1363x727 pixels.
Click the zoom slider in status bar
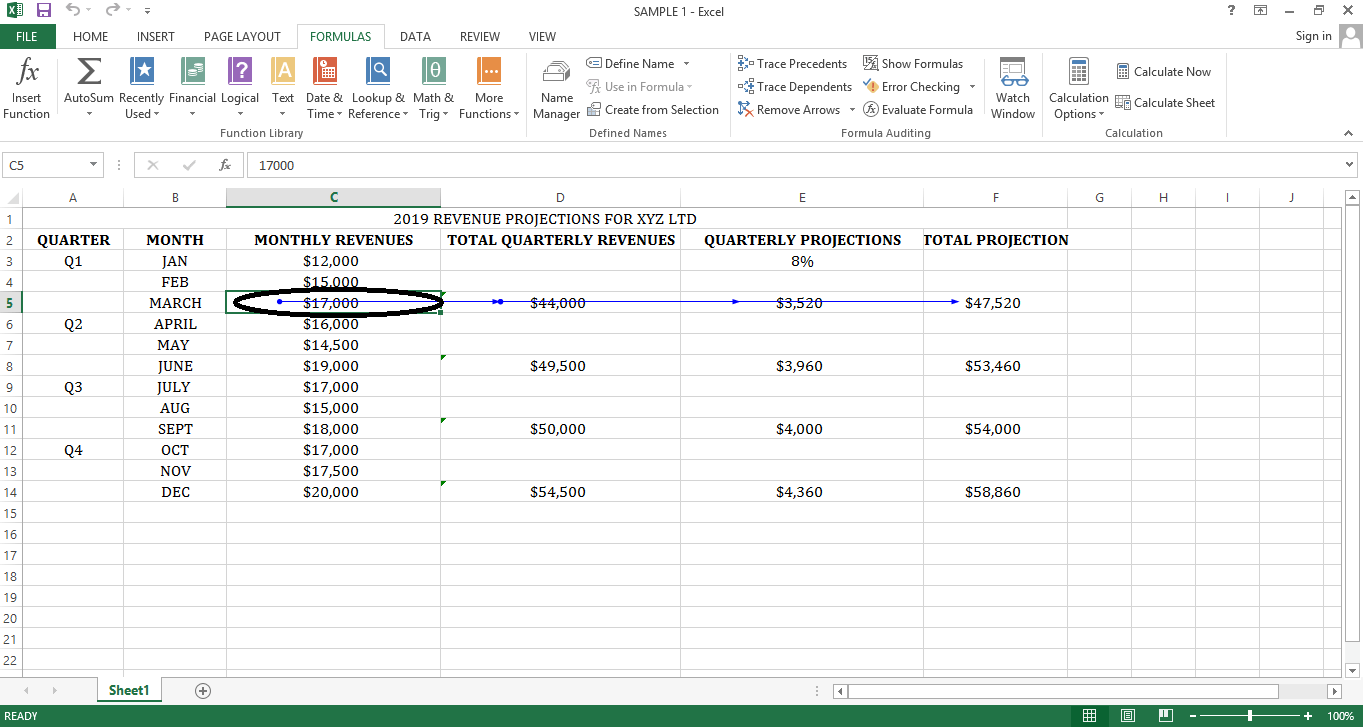[x=1249, y=716]
